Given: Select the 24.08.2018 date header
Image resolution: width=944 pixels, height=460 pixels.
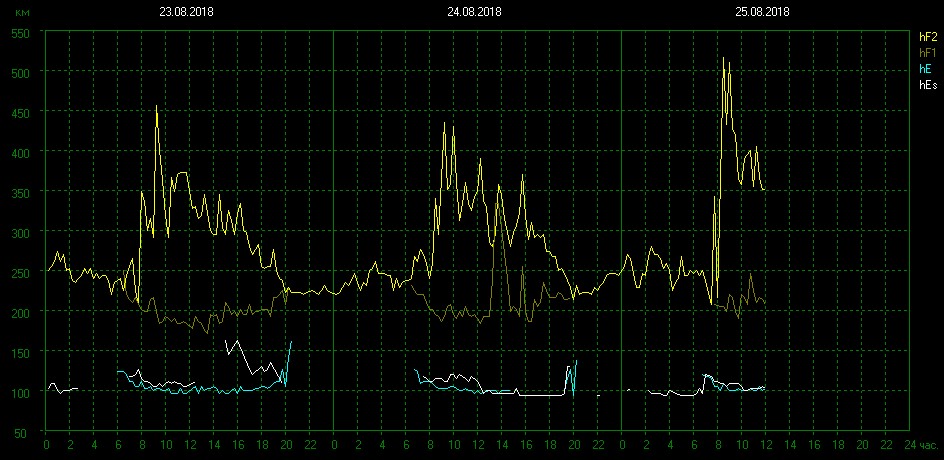Looking at the screenshot, I should (x=474, y=12).
